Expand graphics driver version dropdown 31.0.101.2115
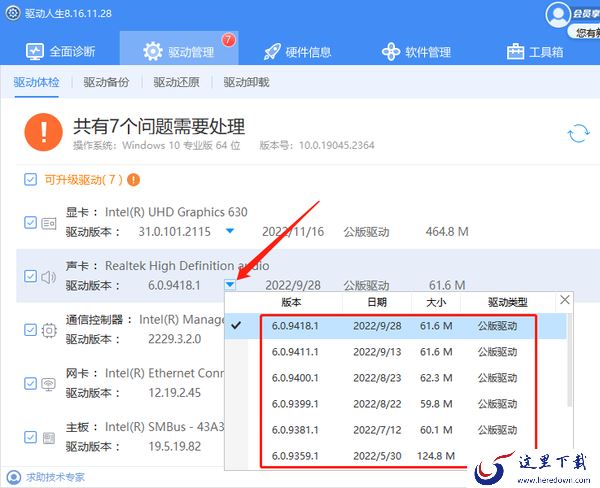 point(230,231)
